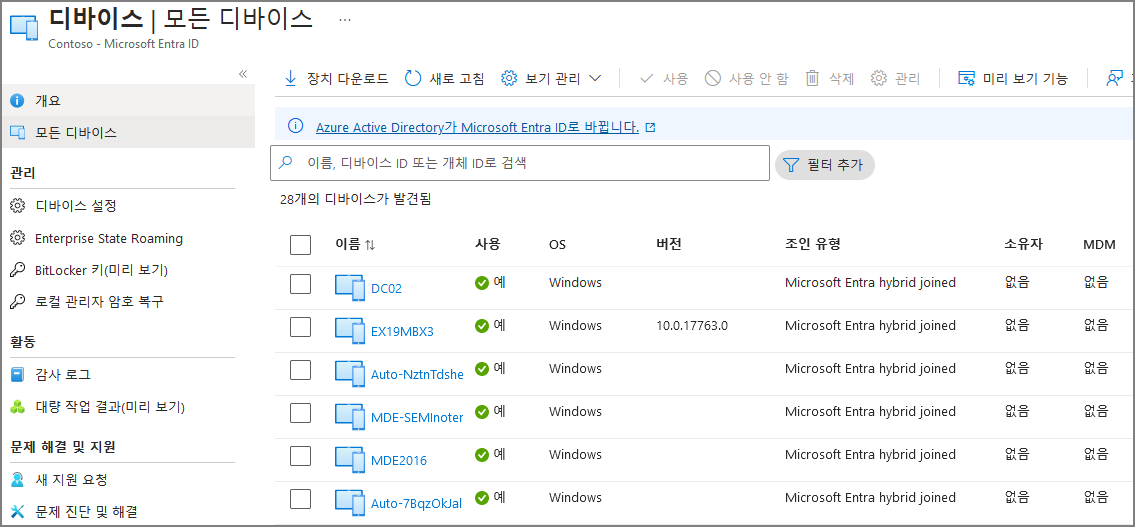Open device EX19MBX3 link
This screenshot has width=1135, height=527.
[x=402, y=332]
